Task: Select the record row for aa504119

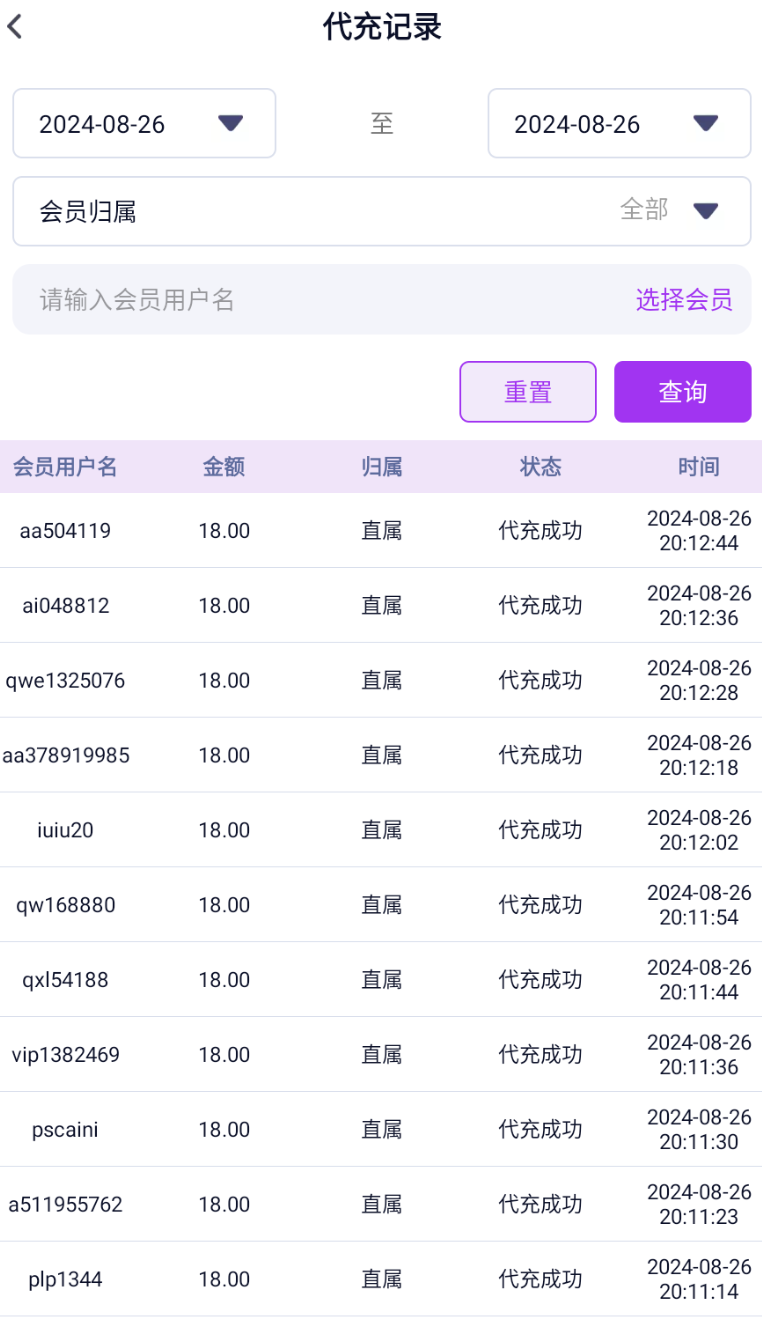Action: [x=66, y=531]
